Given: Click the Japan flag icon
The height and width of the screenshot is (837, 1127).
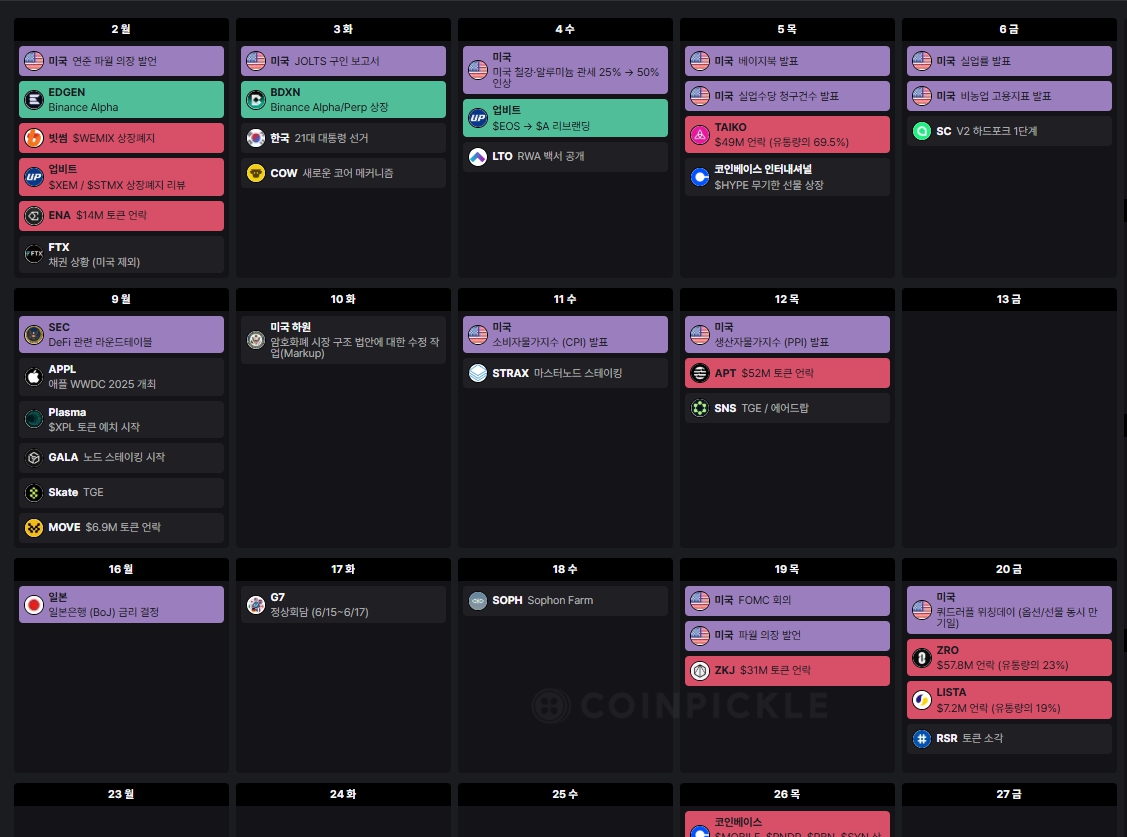Looking at the screenshot, I should point(34,605).
